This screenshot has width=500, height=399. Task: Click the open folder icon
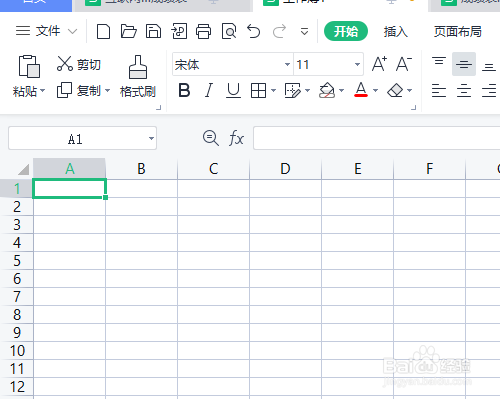[128, 32]
